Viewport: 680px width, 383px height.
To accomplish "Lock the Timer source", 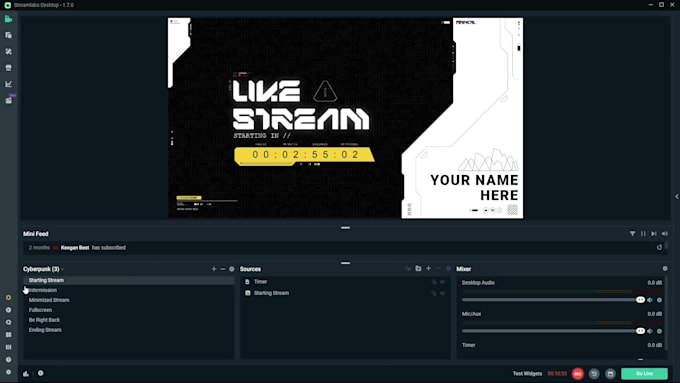I will pos(434,282).
